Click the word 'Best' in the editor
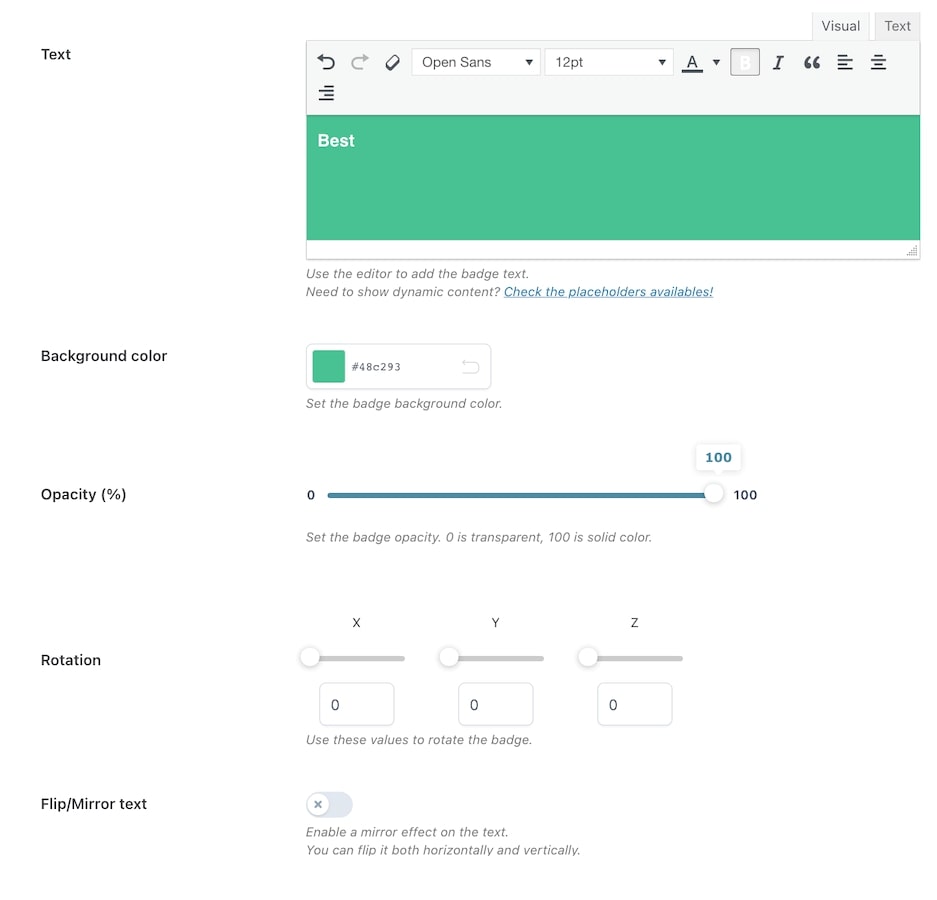Image resolution: width=937 pixels, height=900 pixels. click(x=336, y=140)
